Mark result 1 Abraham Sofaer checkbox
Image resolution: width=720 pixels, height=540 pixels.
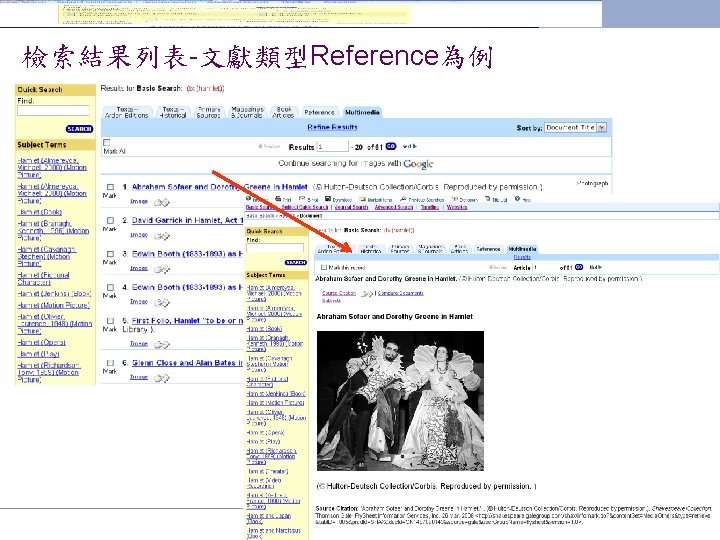110,187
